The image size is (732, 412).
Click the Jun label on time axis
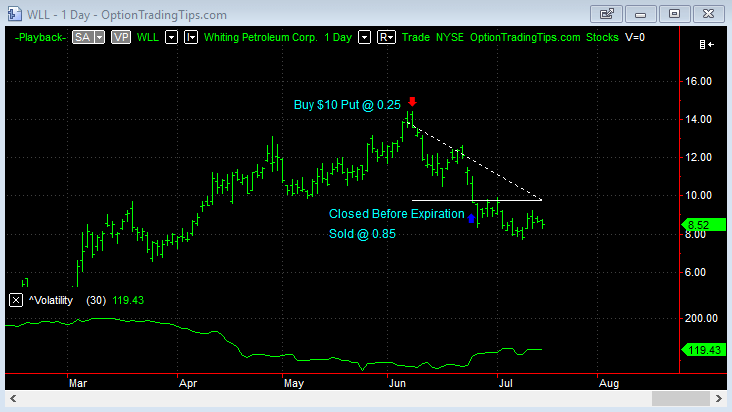(x=397, y=383)
